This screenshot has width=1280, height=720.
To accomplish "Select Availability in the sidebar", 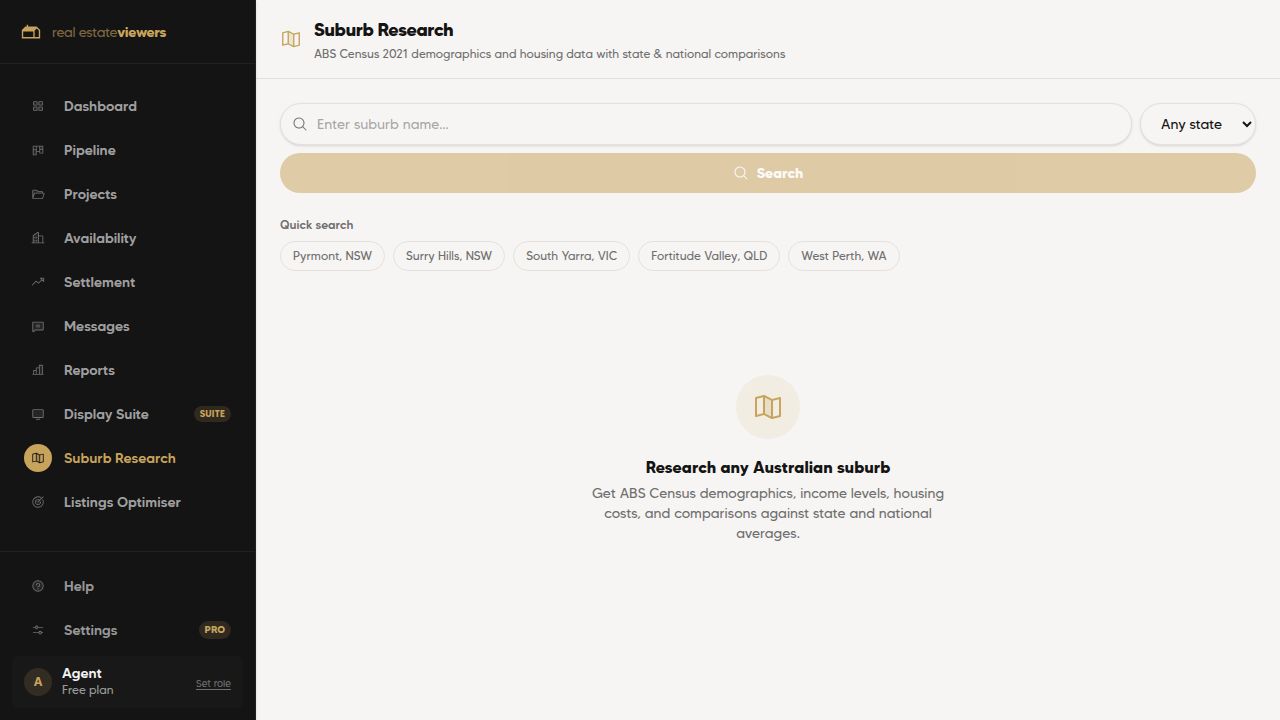I will tap(128, 238).
